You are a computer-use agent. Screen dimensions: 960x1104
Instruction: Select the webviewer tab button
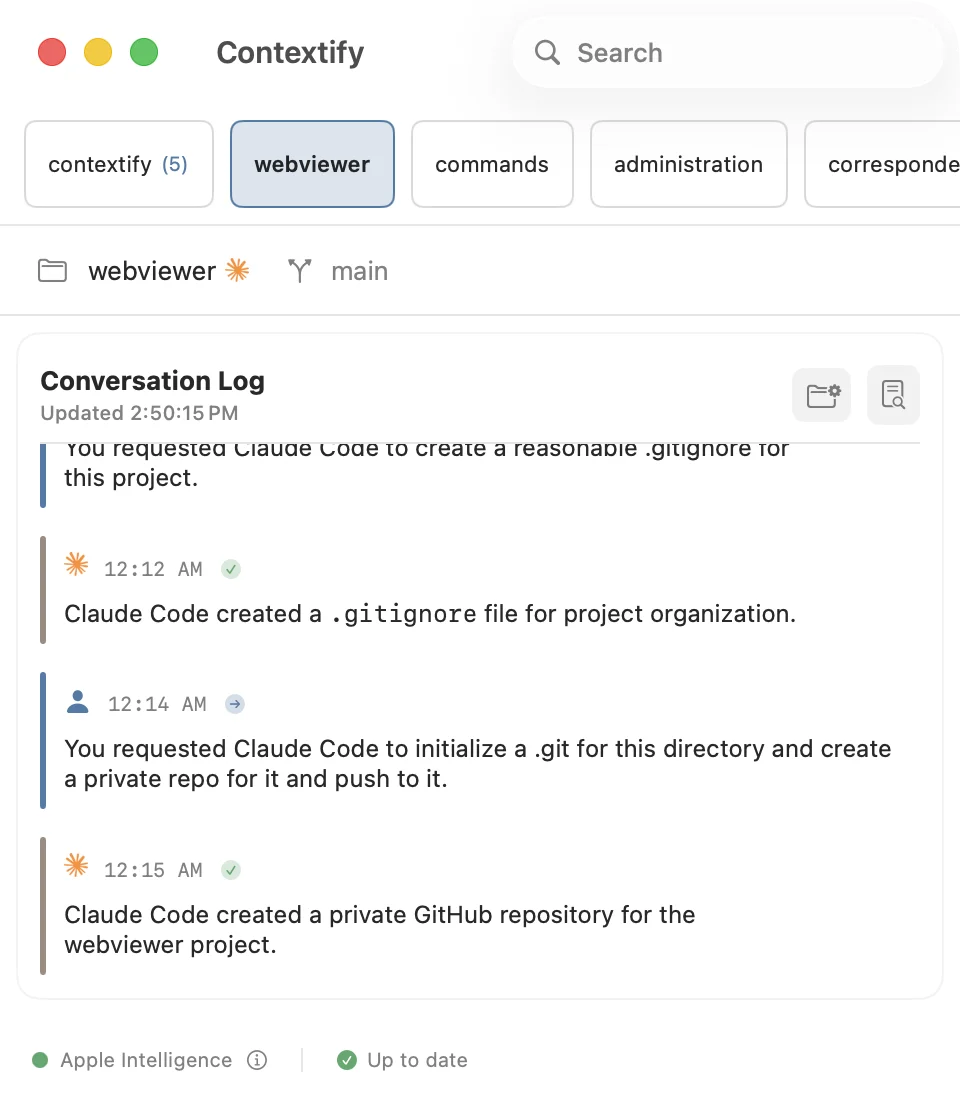(312, 163)
